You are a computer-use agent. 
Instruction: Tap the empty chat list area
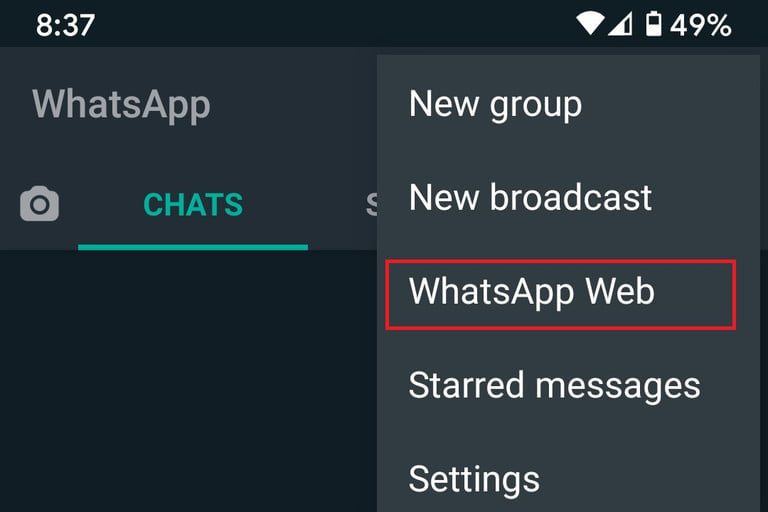pyautogui.click(x=188, y=381)
